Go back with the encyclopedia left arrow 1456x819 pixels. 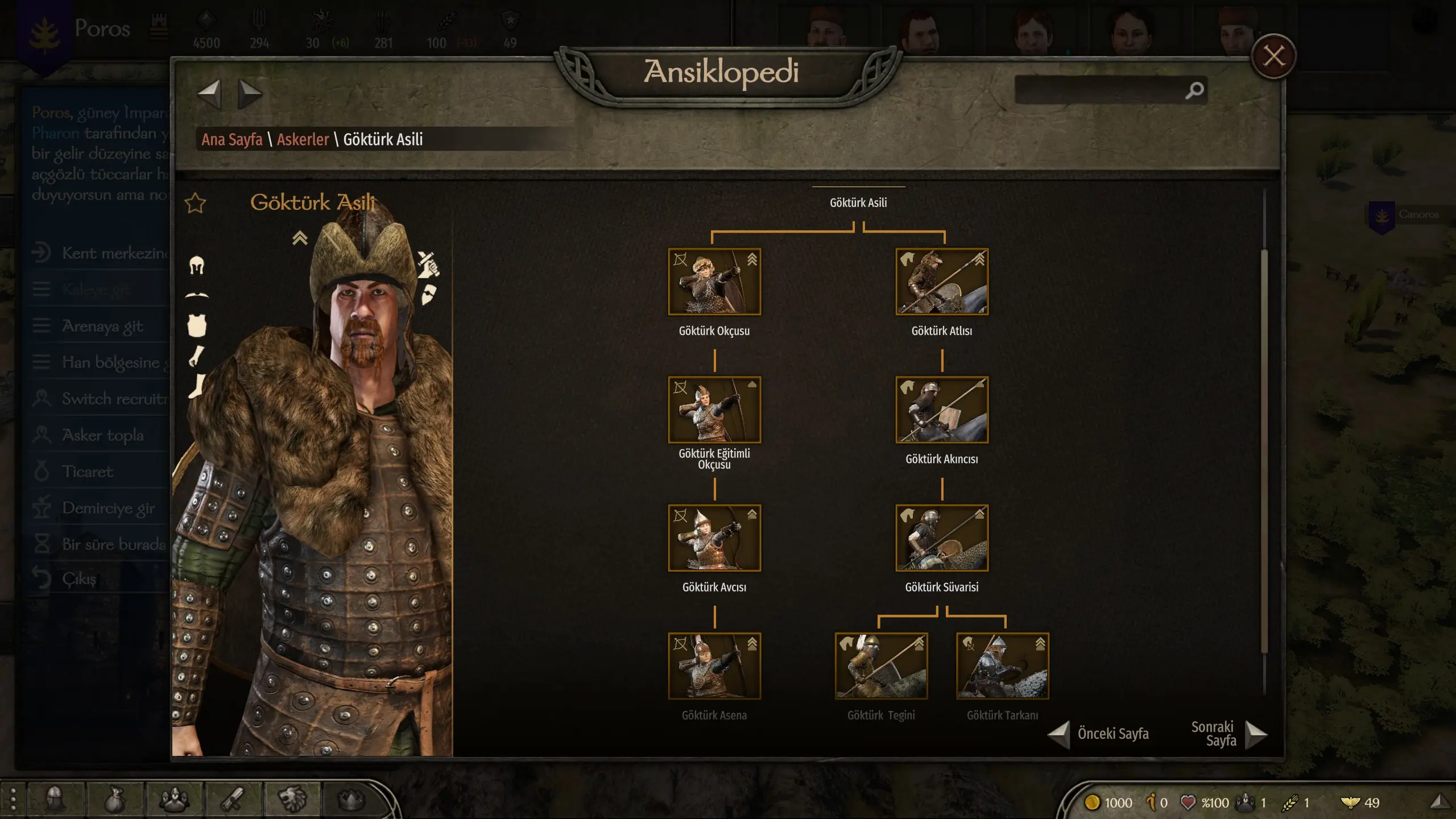209,94
